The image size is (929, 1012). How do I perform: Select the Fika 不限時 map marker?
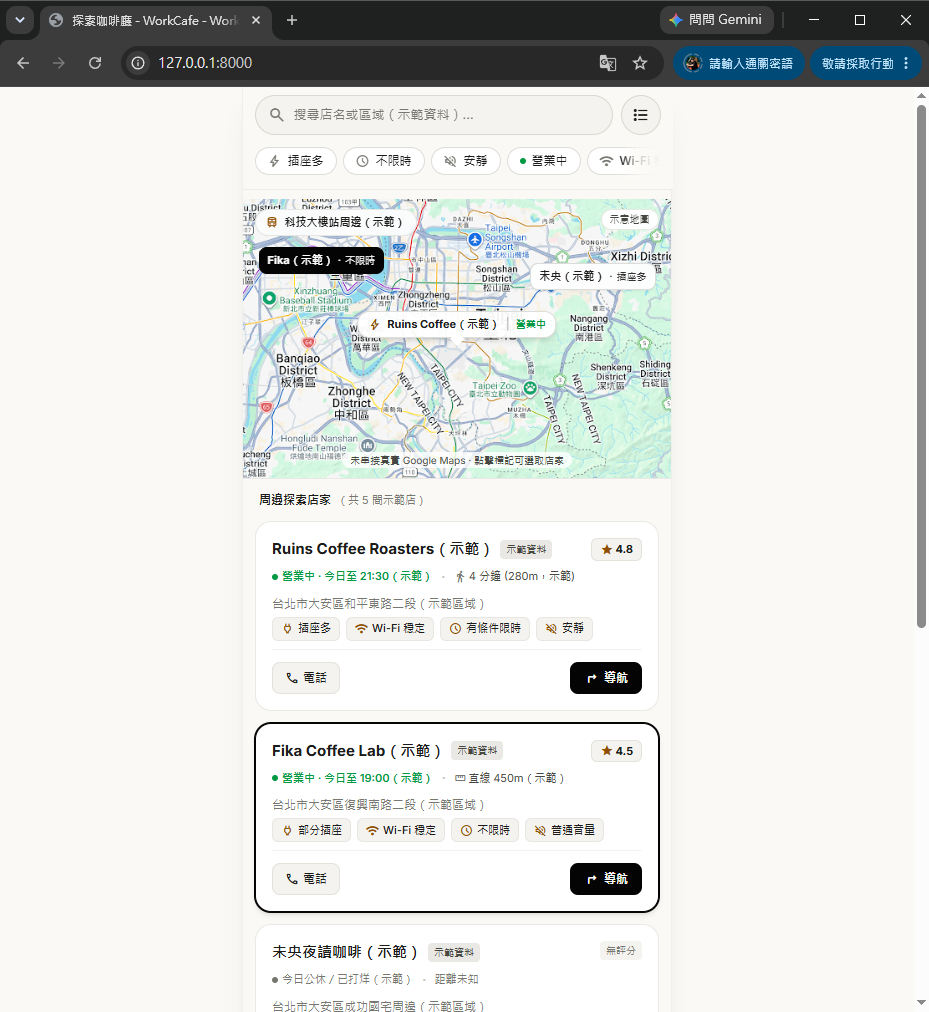pos(321,260)
